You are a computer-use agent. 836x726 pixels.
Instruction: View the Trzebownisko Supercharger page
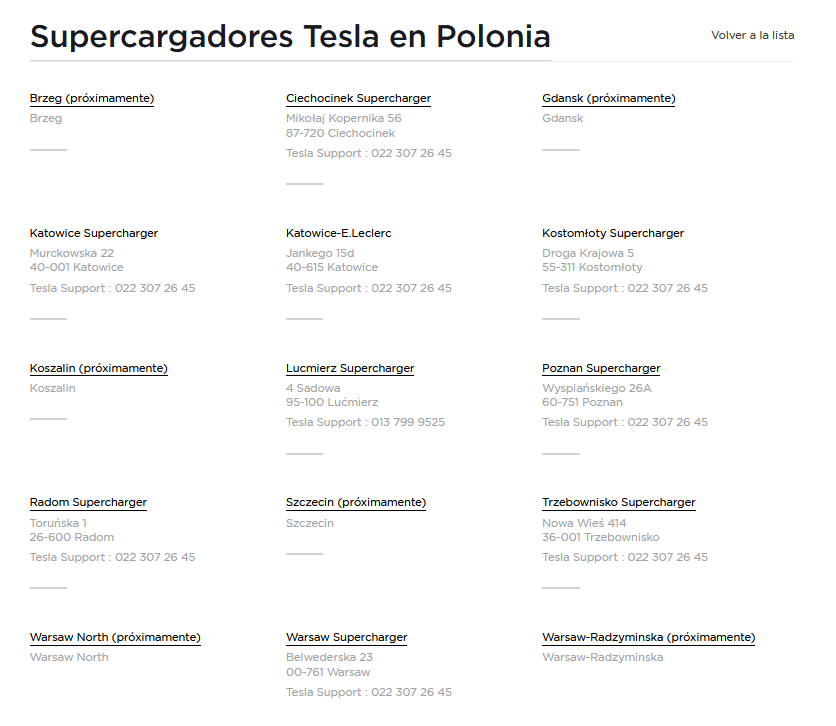coord(618,502)
